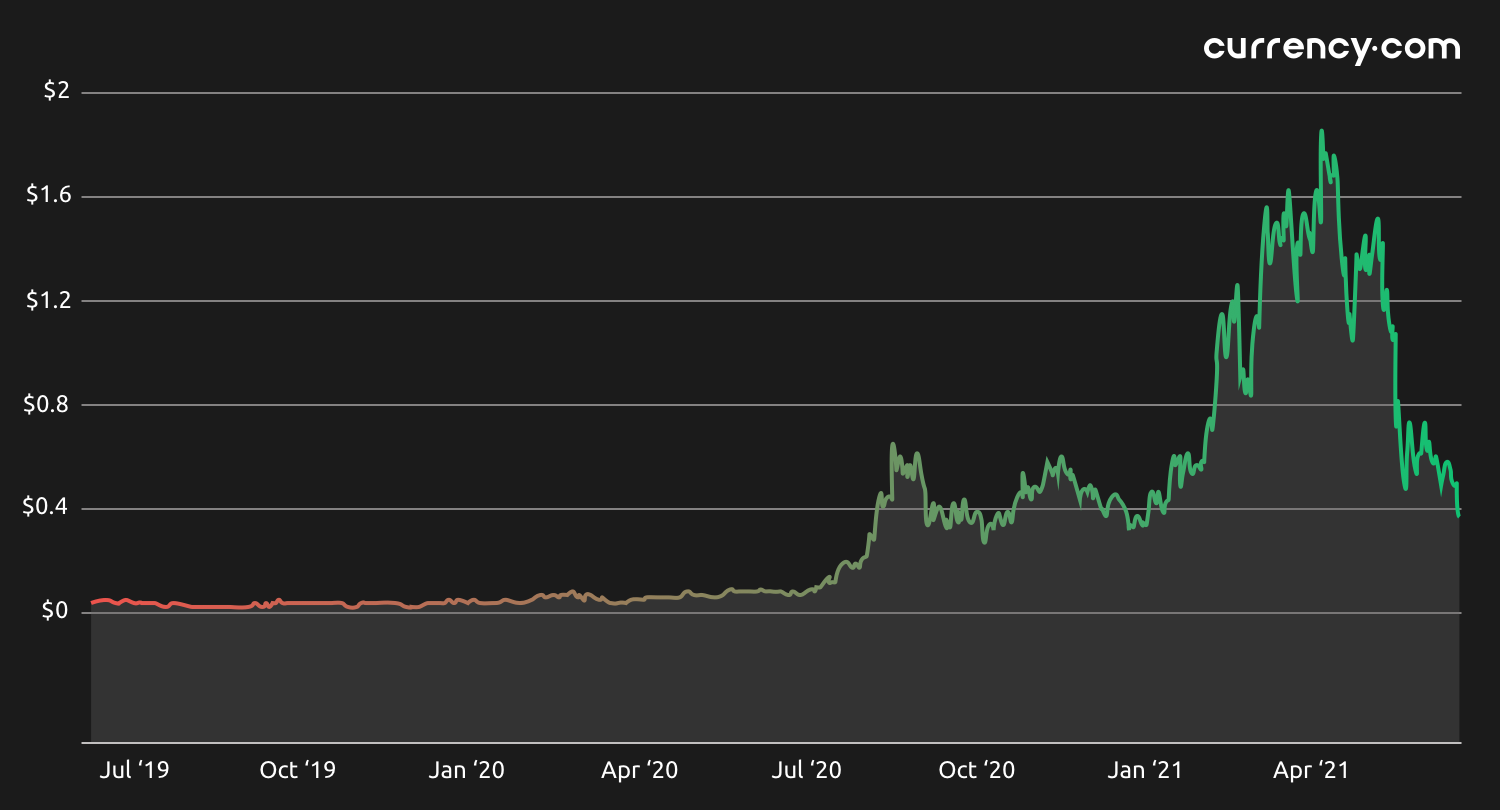Screen dimensions: 1500x810
Task: Click the Oct '20 date label
Action: pos(977,770)
